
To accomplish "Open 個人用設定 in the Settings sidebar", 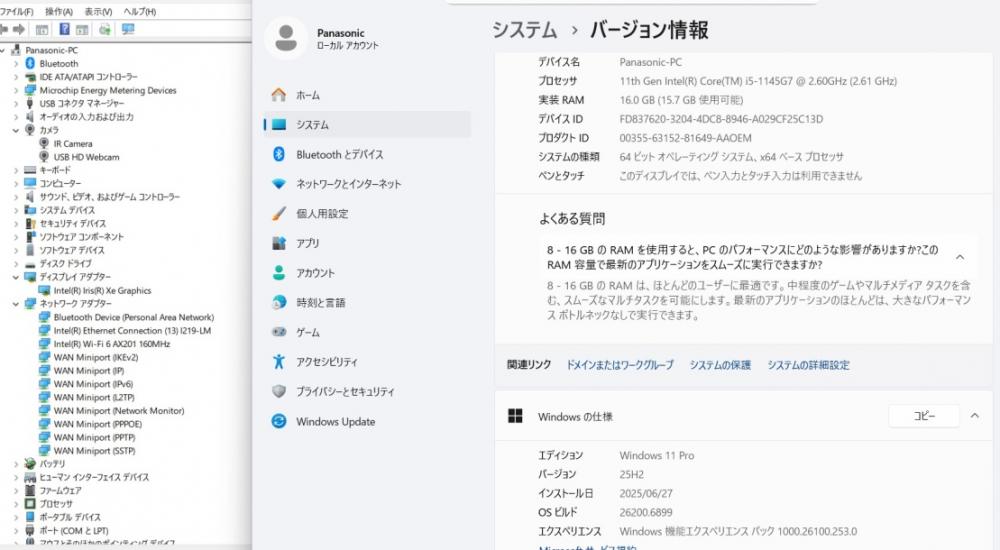I will pos(367,214).
